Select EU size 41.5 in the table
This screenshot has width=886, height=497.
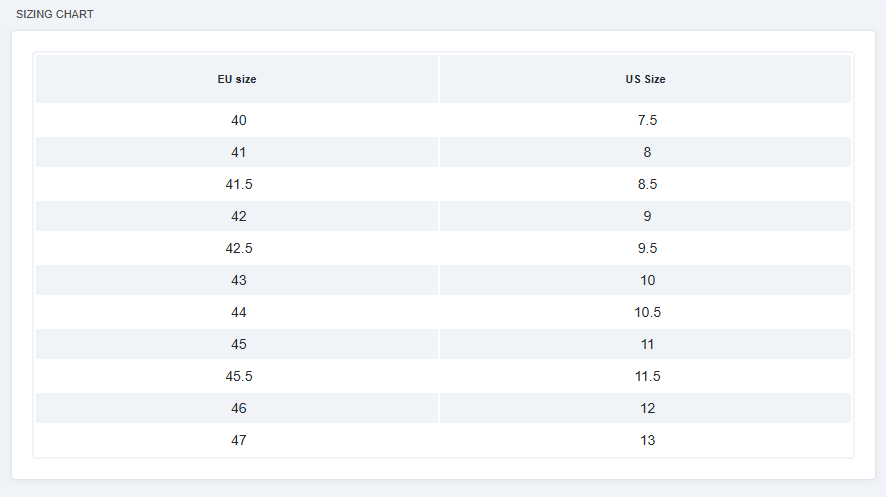click(x=238, y=184)
